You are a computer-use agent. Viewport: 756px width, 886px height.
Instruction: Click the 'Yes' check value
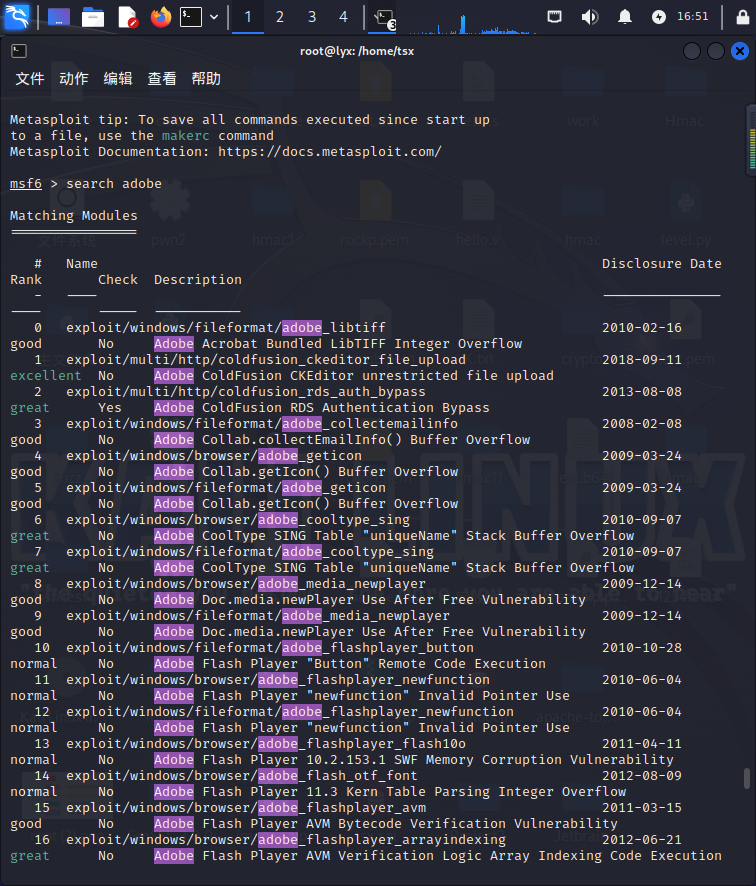pos(110,408)
